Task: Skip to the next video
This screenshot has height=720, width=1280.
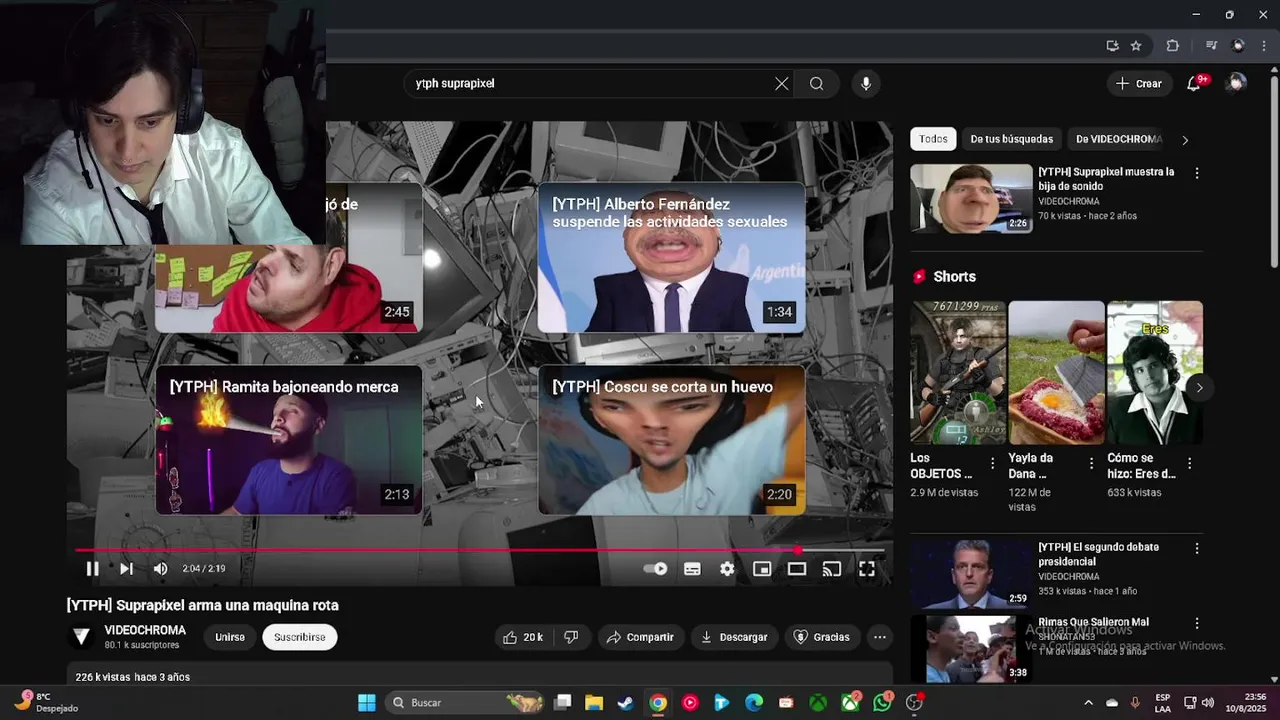Action: click(126, 569)
